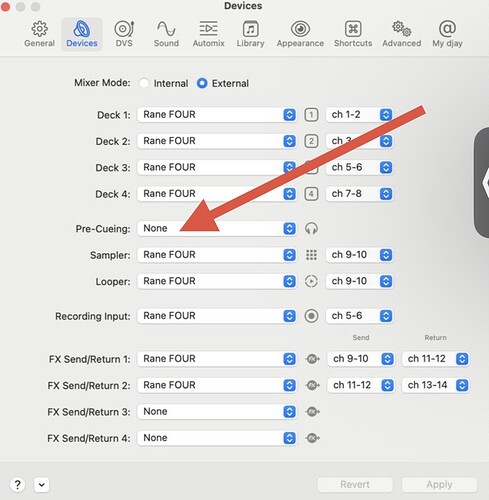Open the Shortcuts preferences tab

(353, 34)
